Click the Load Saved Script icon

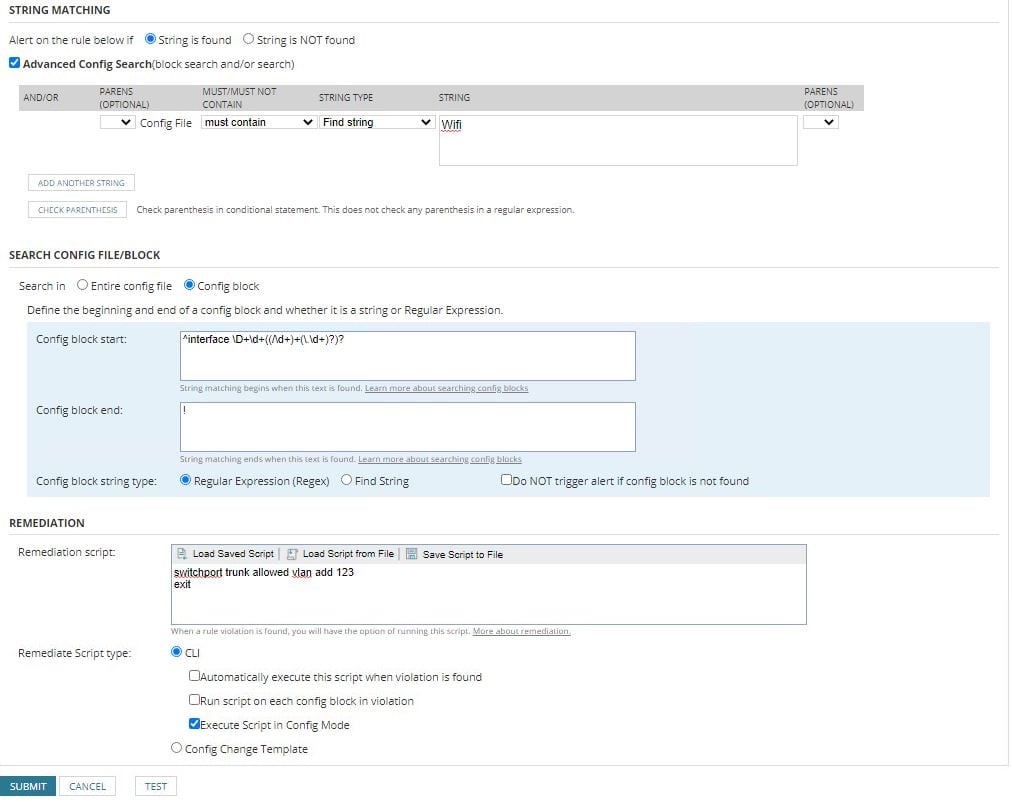(182, 554)
